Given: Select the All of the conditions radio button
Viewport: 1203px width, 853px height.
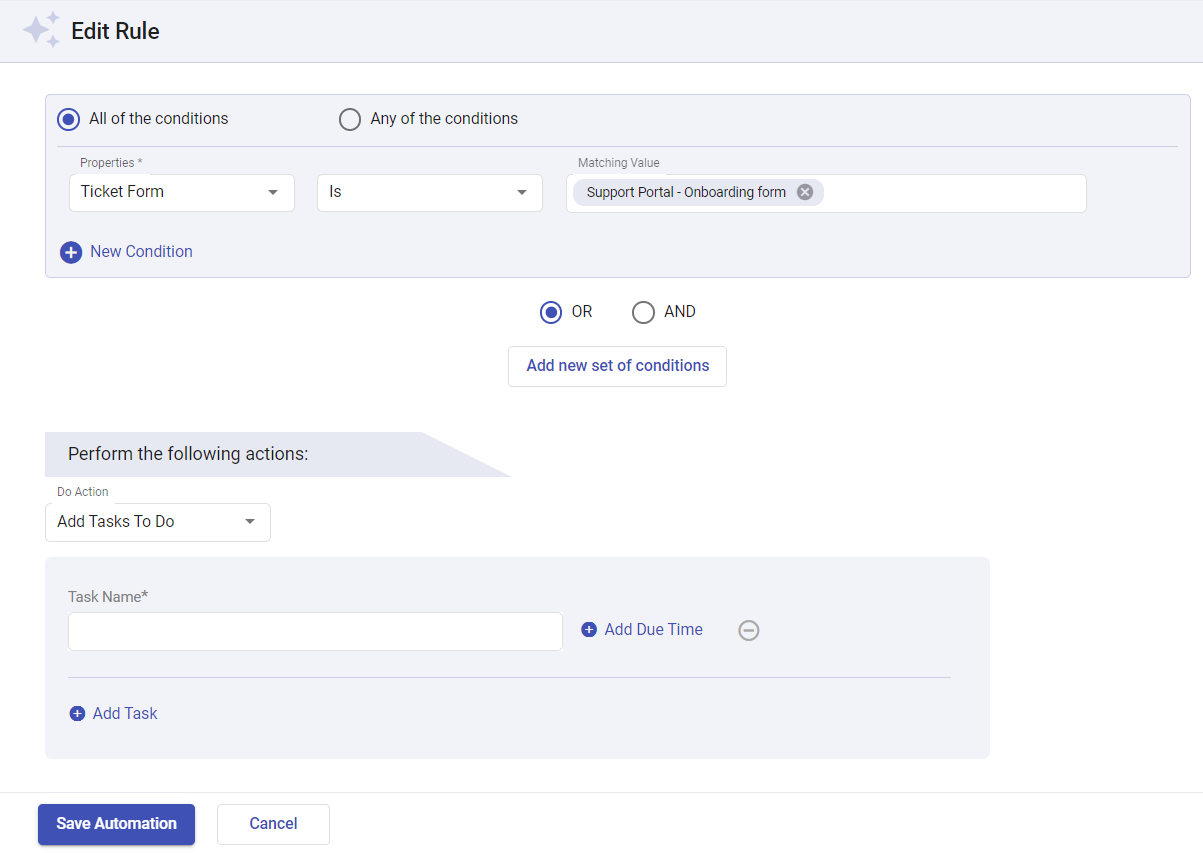Looking at the screenshot, I should (67, 118).
